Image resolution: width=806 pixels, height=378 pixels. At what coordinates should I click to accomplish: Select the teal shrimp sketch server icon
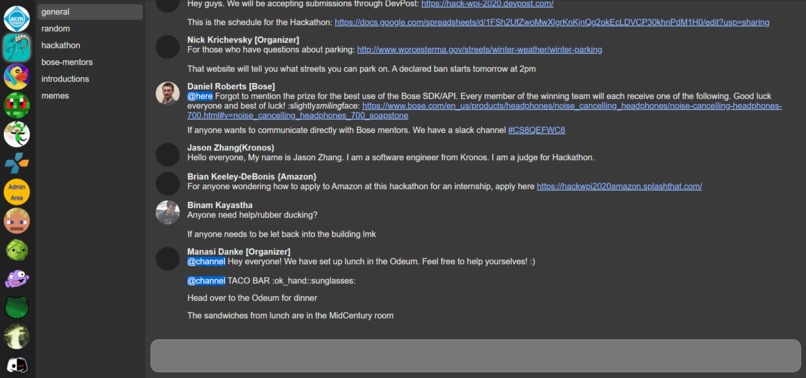[x=17, y=47]
